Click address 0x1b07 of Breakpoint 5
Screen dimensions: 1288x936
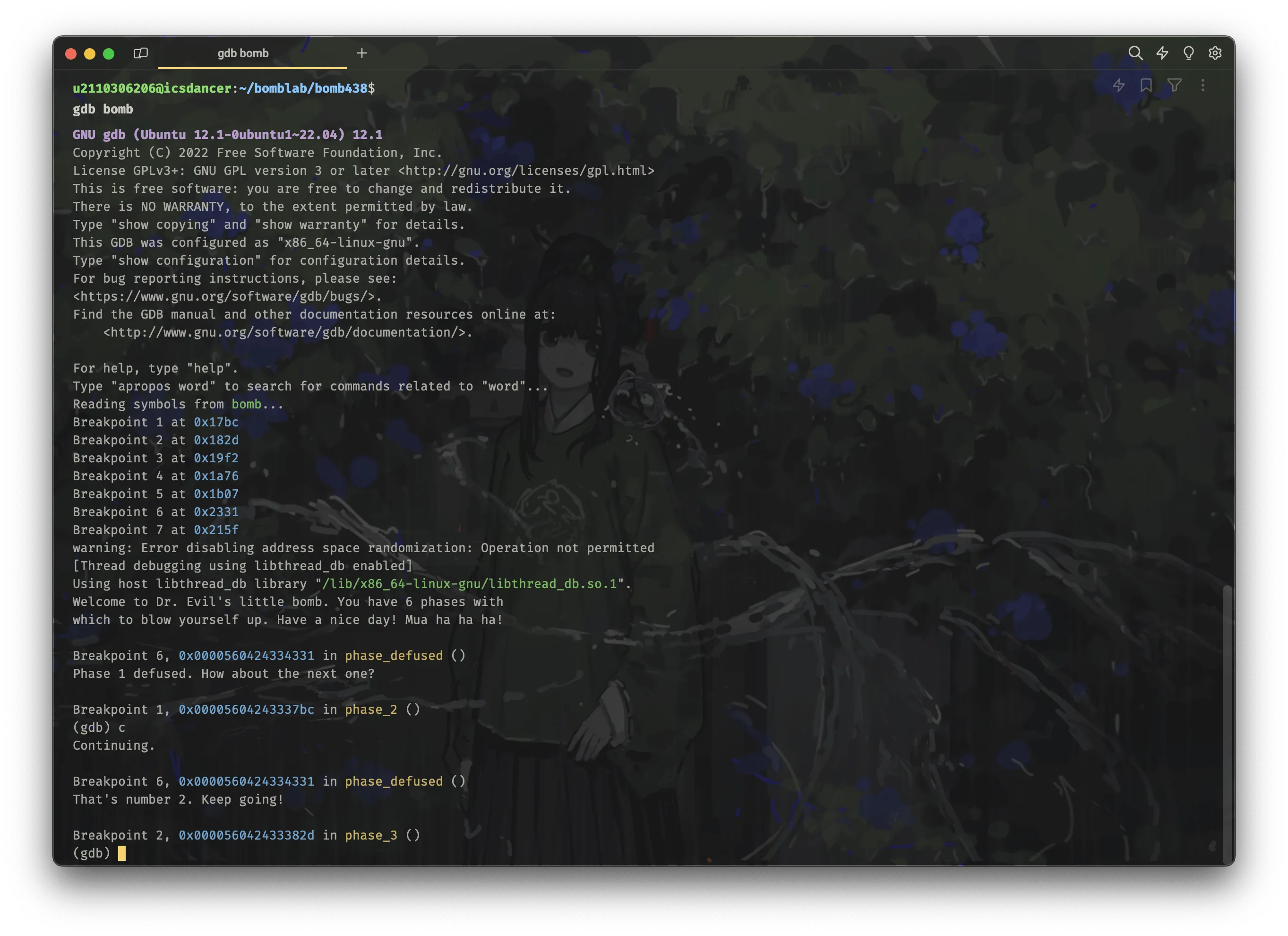pos(216,494)
